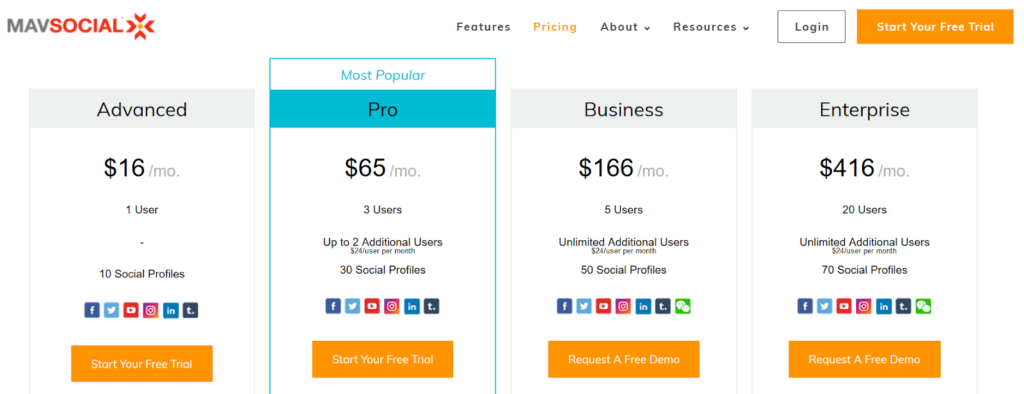Request a free demo for Enterprise plan
The image size is (1024, 394).
865,359
